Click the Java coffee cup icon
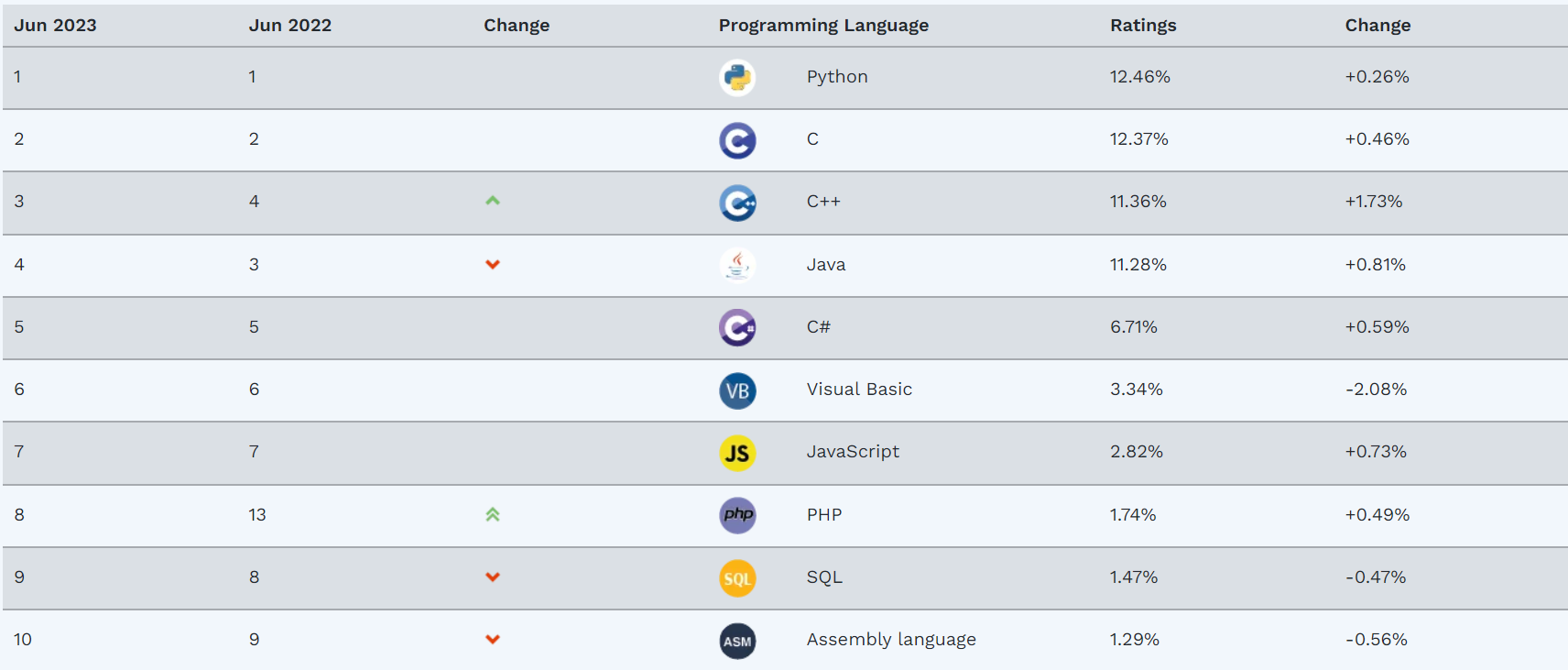Screen dimensions: 1568x670 pyautogui.click(x=737, y=265)
